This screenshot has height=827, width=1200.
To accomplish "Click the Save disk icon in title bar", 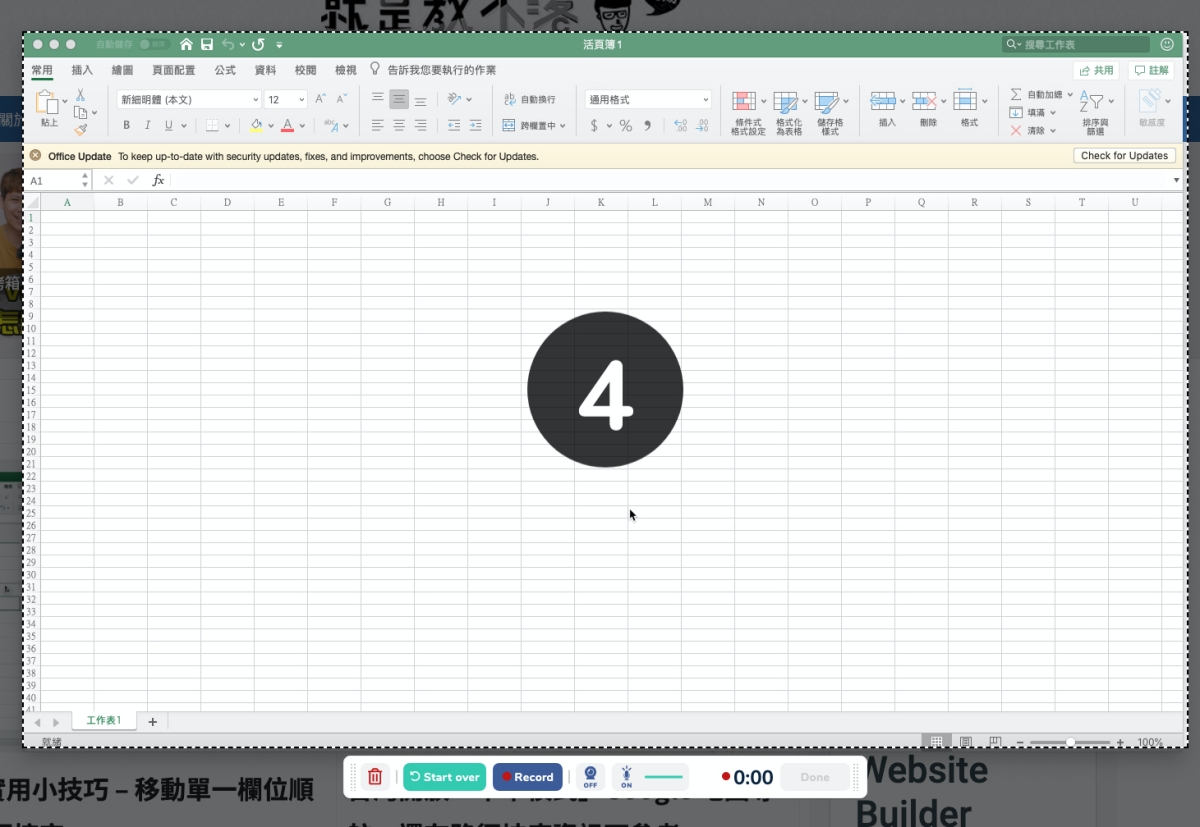I will [x=207, y=45].
